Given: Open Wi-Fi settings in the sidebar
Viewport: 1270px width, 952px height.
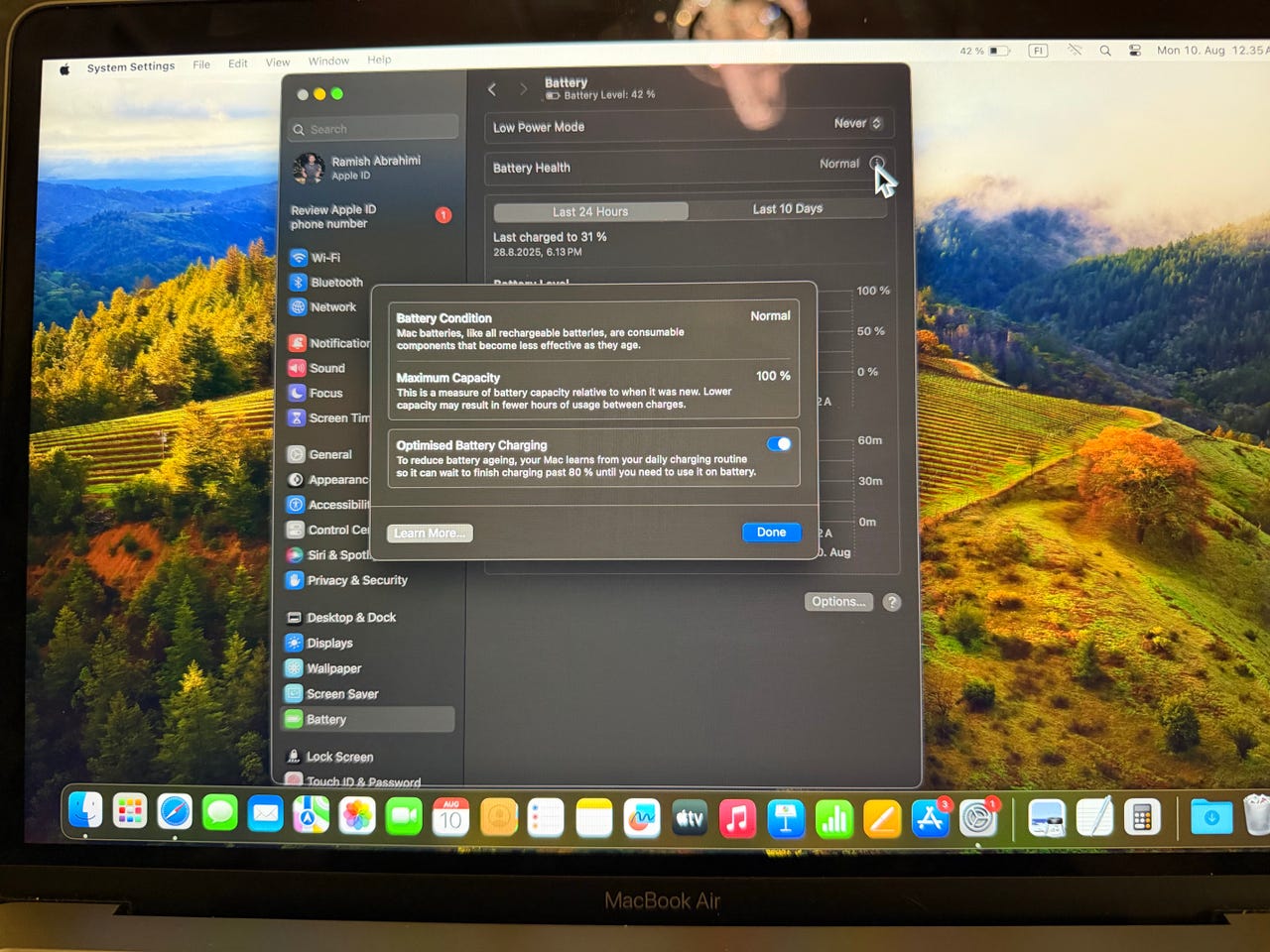Looking at the screenshot, I should coord(316,257).
